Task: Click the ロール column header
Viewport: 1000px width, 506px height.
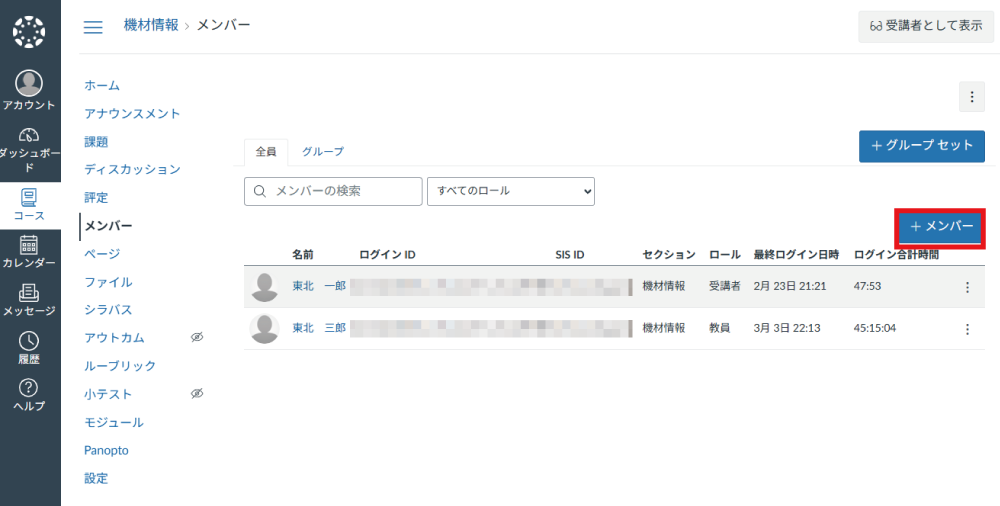Action: click(724, 255)
